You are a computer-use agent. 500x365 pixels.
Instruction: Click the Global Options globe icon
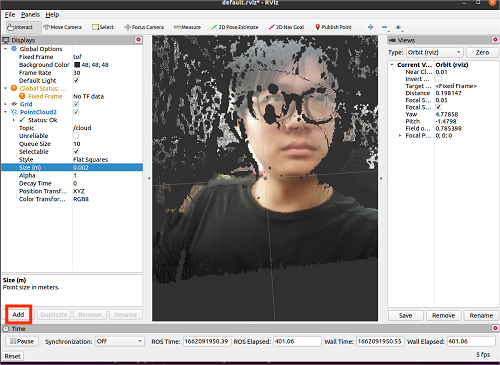pos(14,49)
